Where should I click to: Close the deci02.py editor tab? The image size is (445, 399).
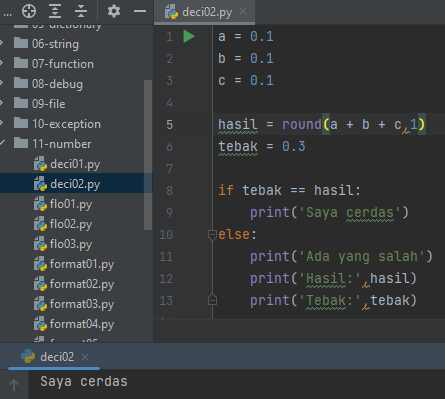pos(243,12)
